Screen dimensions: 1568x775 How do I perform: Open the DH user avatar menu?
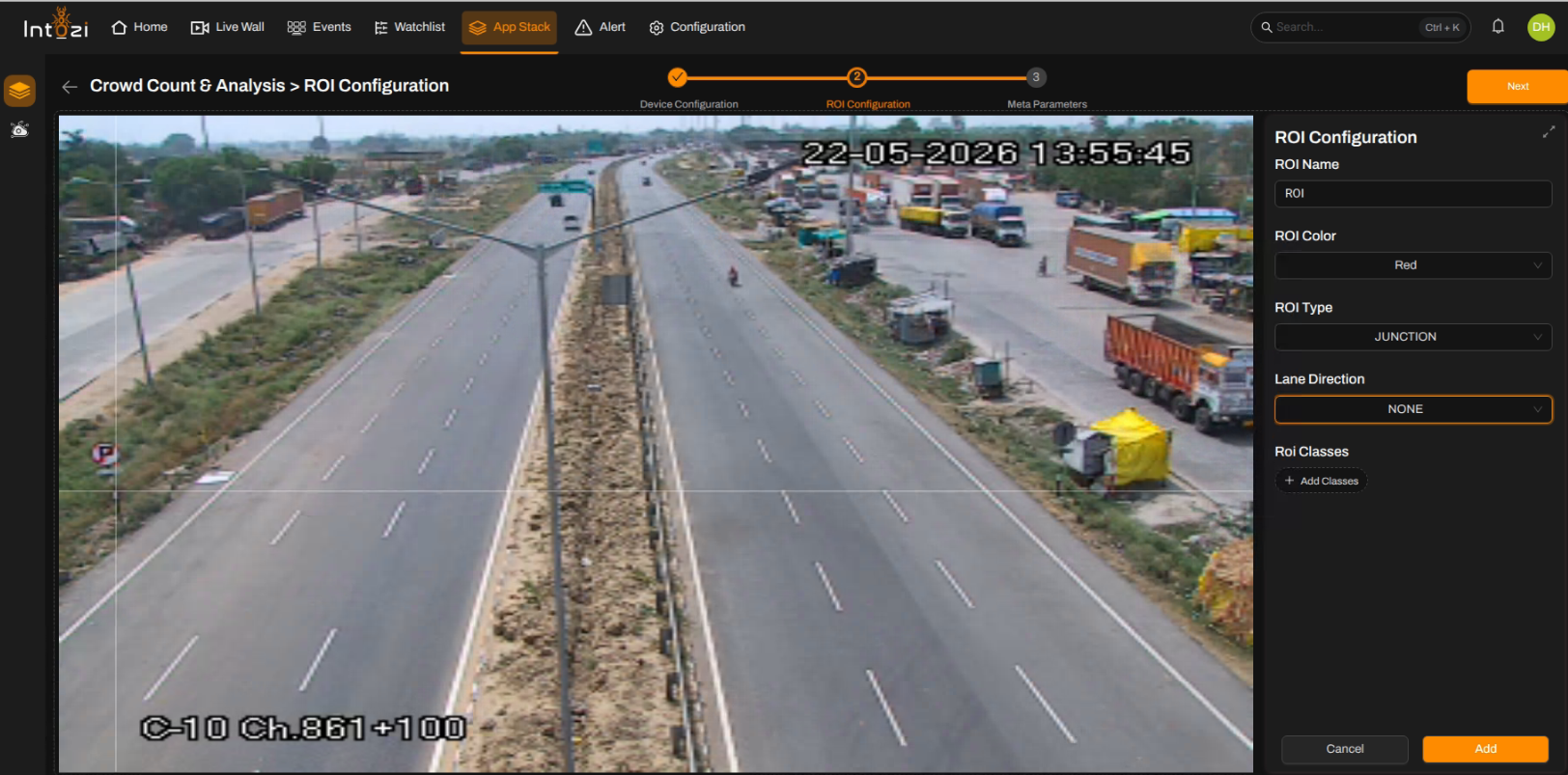pos(1541,27)
